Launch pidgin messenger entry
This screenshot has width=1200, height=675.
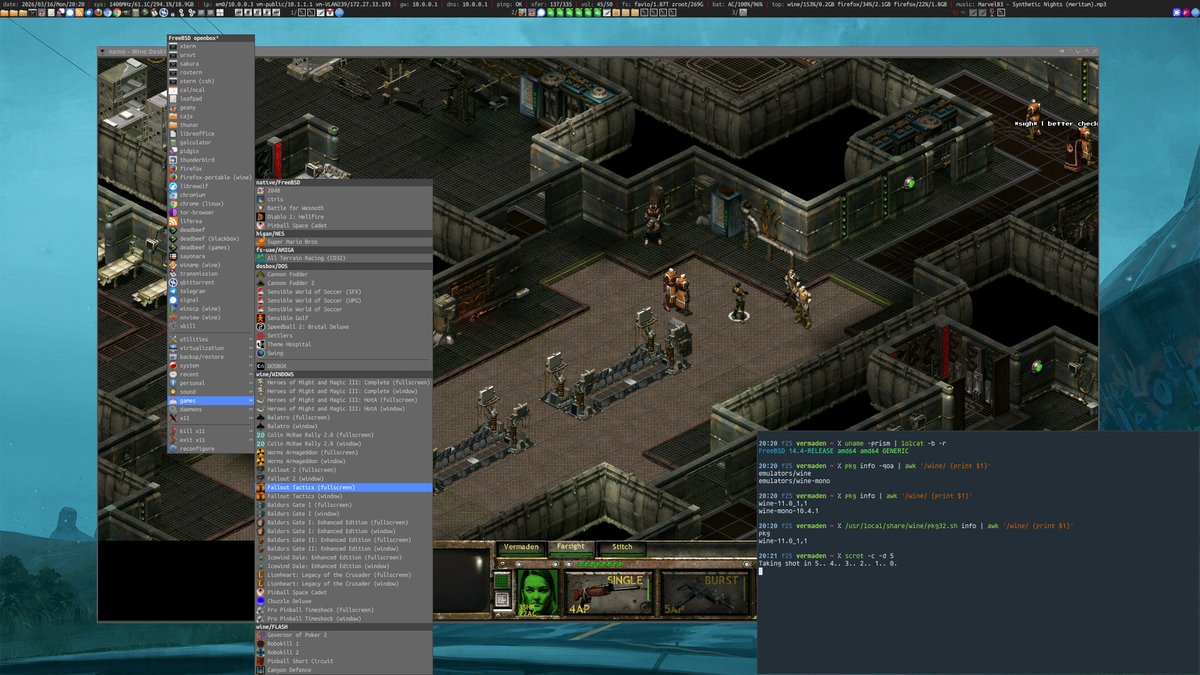point(211,151)
